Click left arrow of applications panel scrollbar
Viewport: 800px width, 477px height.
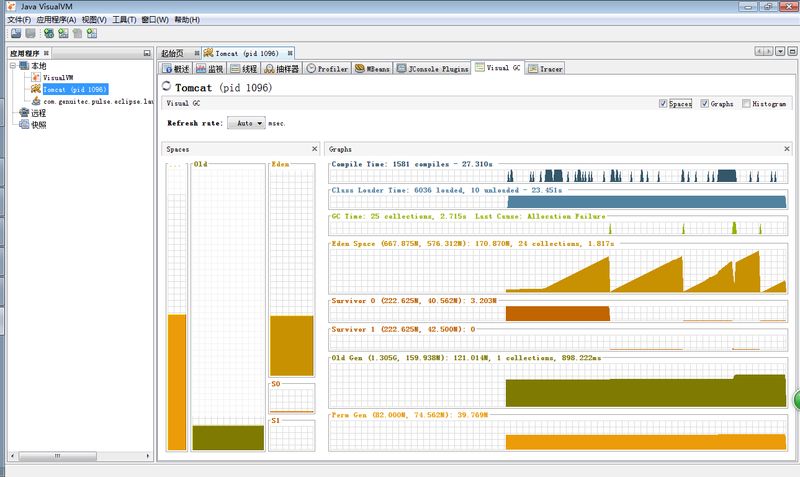pos(13,456)
